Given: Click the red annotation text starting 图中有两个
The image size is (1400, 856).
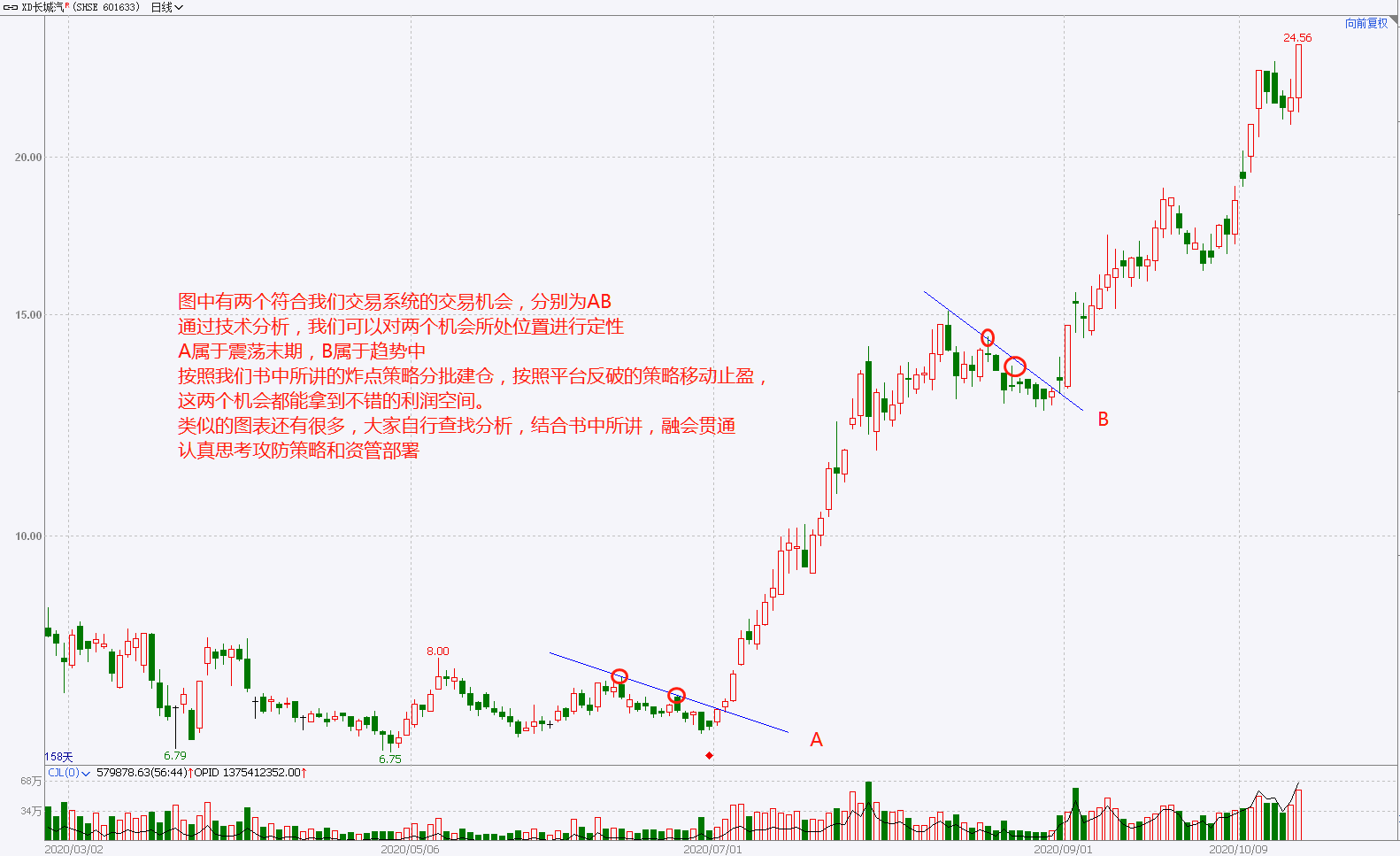Looking at the screenshot, I should (x=395, y=302).
